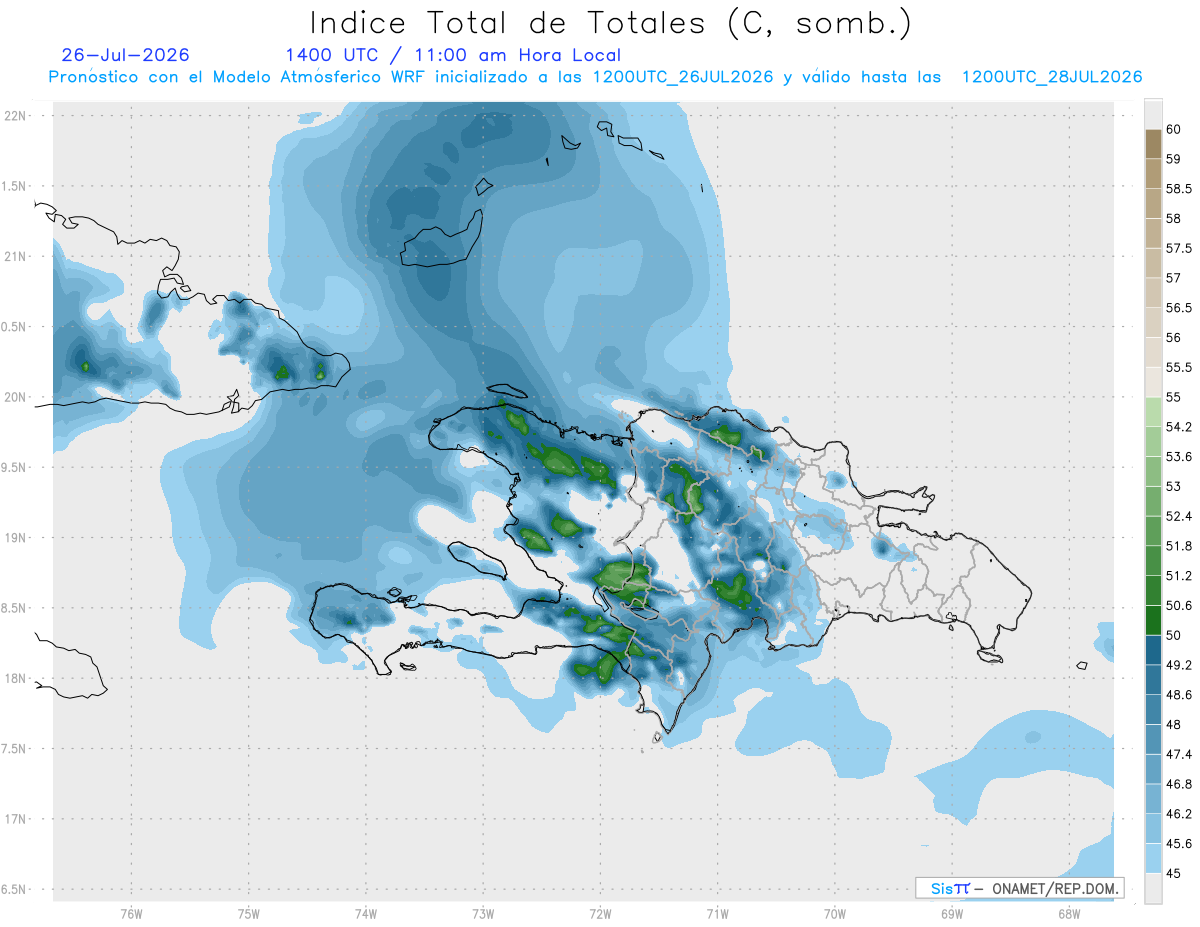Click the '72W' longitude label
1200x927 pixels.
[600, 913]
